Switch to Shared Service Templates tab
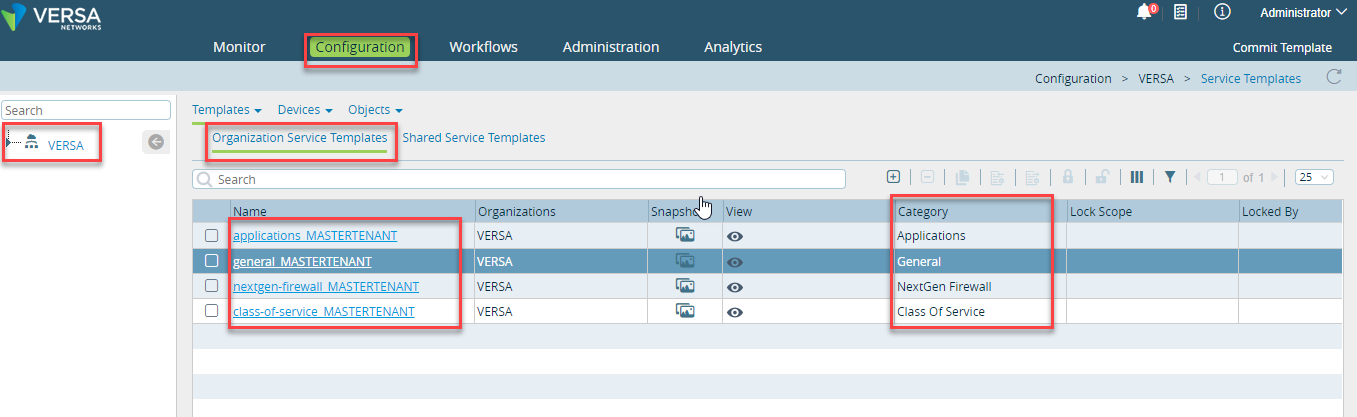Viewport: 1357px width, 417px height. pos(474,138)
